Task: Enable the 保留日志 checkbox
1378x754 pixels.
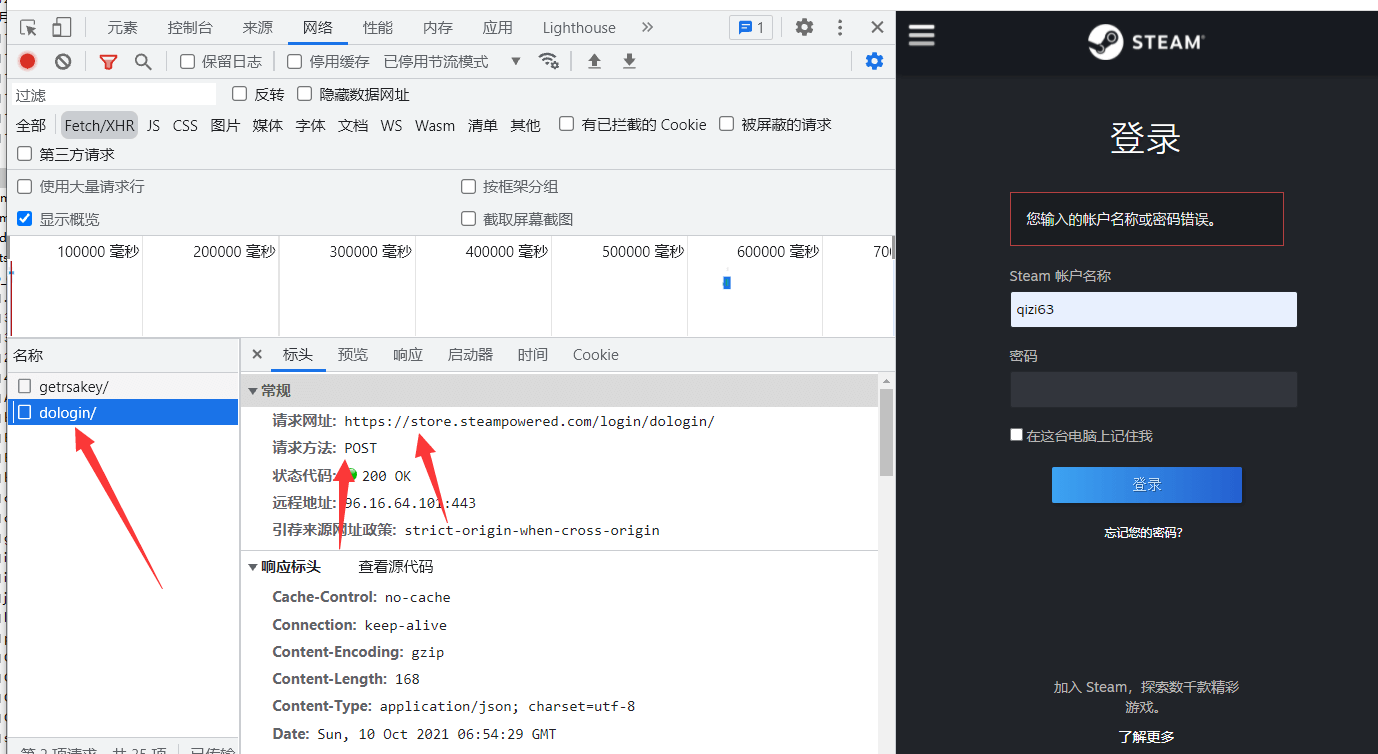Action: click(x=187, y=62)
